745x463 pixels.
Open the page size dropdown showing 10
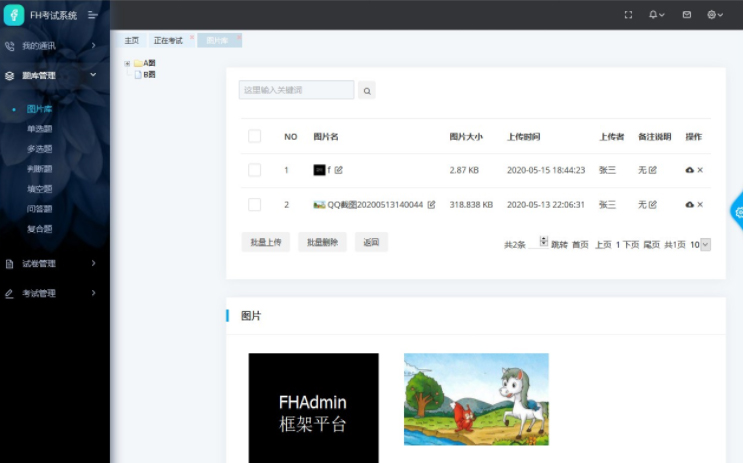(700, 244)
